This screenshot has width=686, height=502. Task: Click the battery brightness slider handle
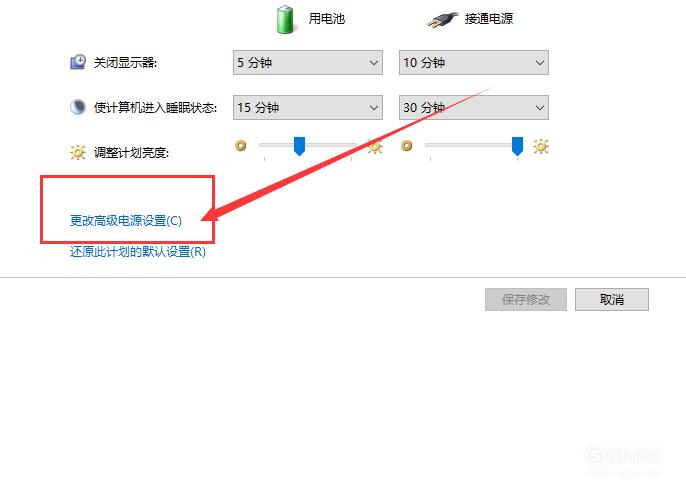pos(299,146)
